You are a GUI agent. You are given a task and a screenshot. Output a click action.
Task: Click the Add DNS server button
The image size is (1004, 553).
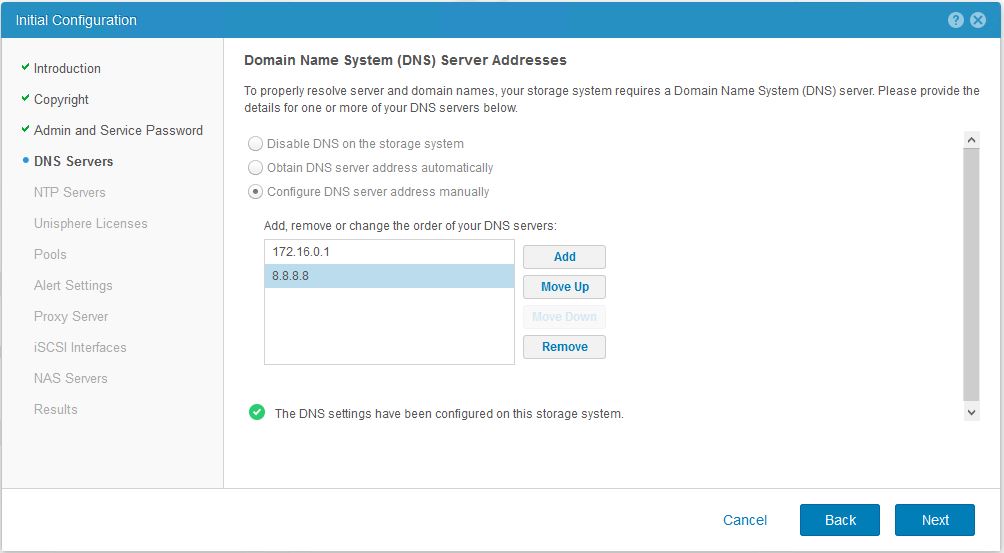[x=564, y=257]
